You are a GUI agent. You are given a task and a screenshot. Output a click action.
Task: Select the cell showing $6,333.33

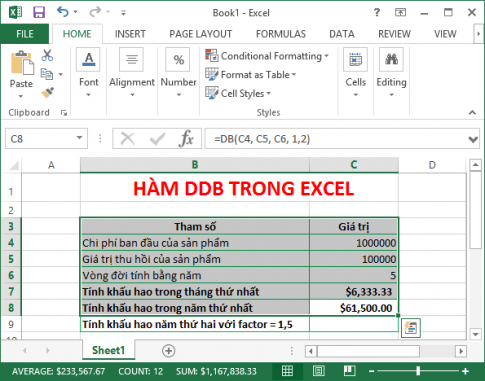pos(354,292)
